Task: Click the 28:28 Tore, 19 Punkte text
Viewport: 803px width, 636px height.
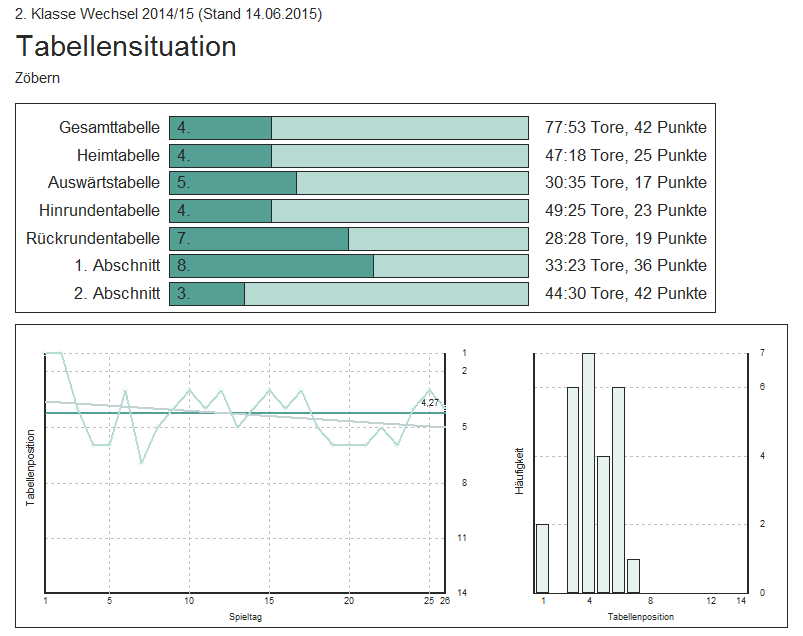Action: click(x=626, y=238)
